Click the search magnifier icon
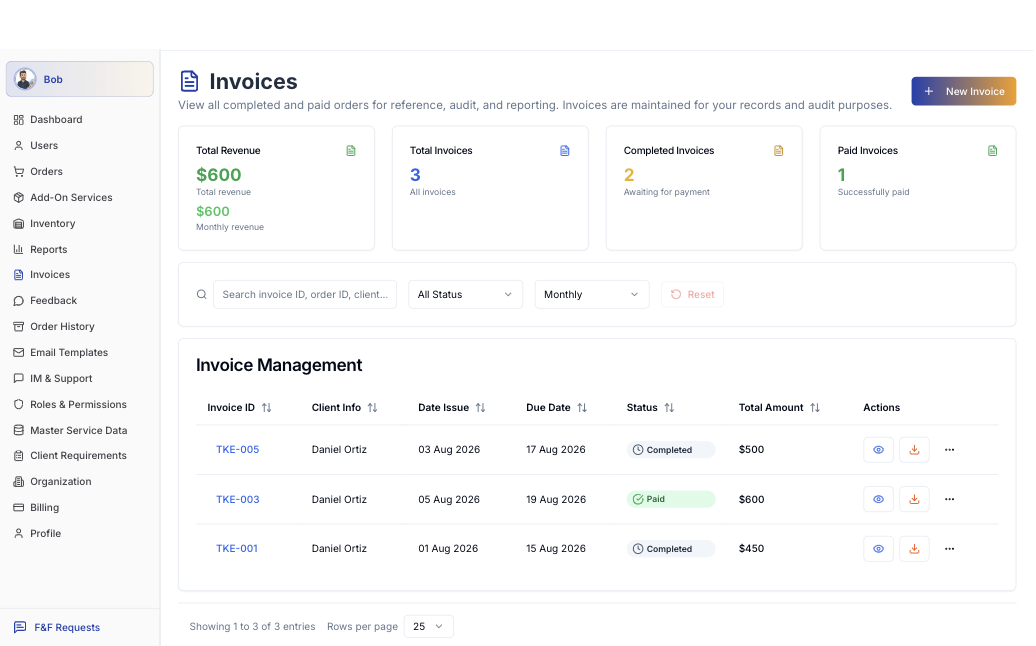 202,295
